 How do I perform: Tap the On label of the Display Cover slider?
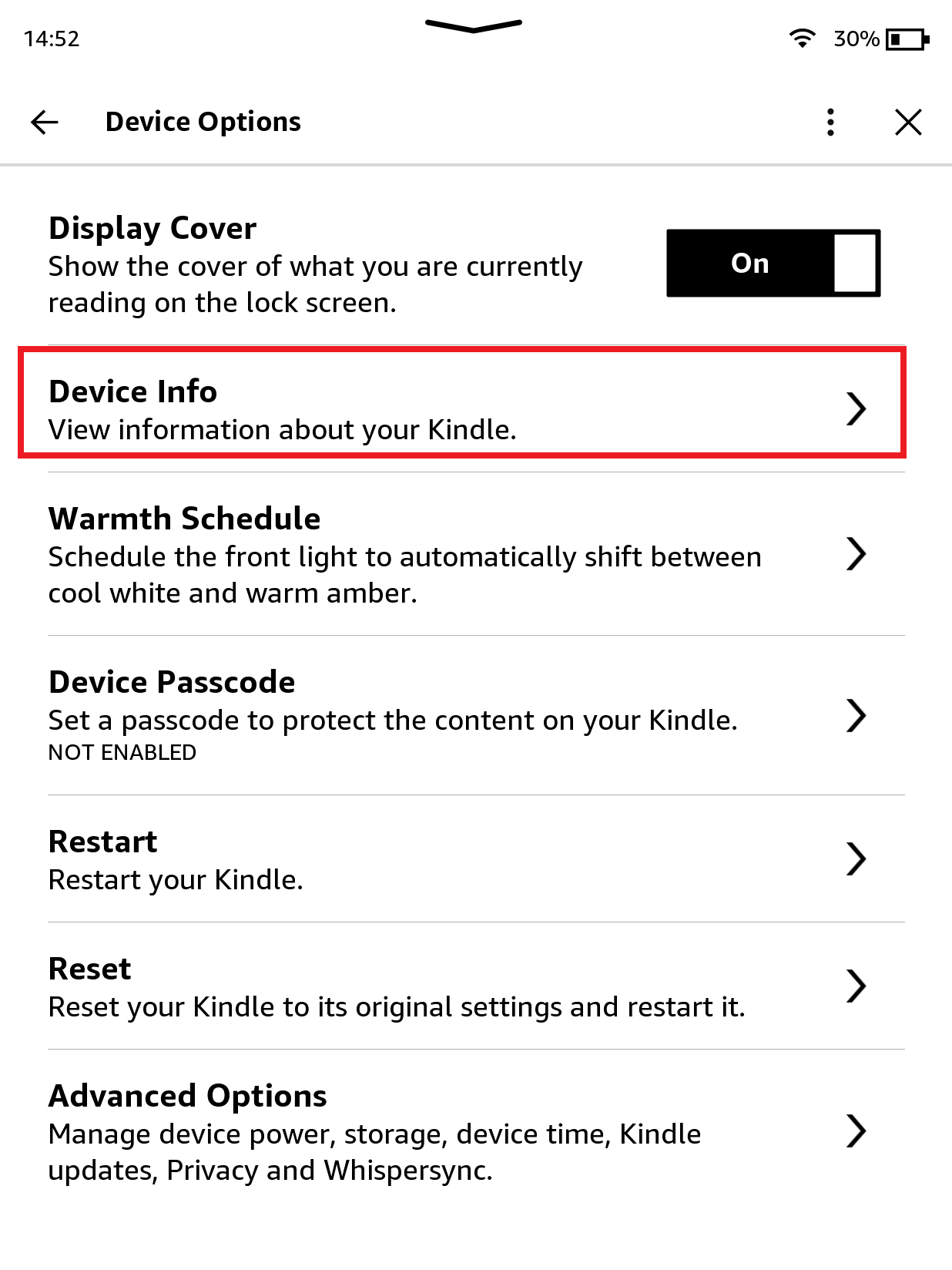tap(749, 263)
